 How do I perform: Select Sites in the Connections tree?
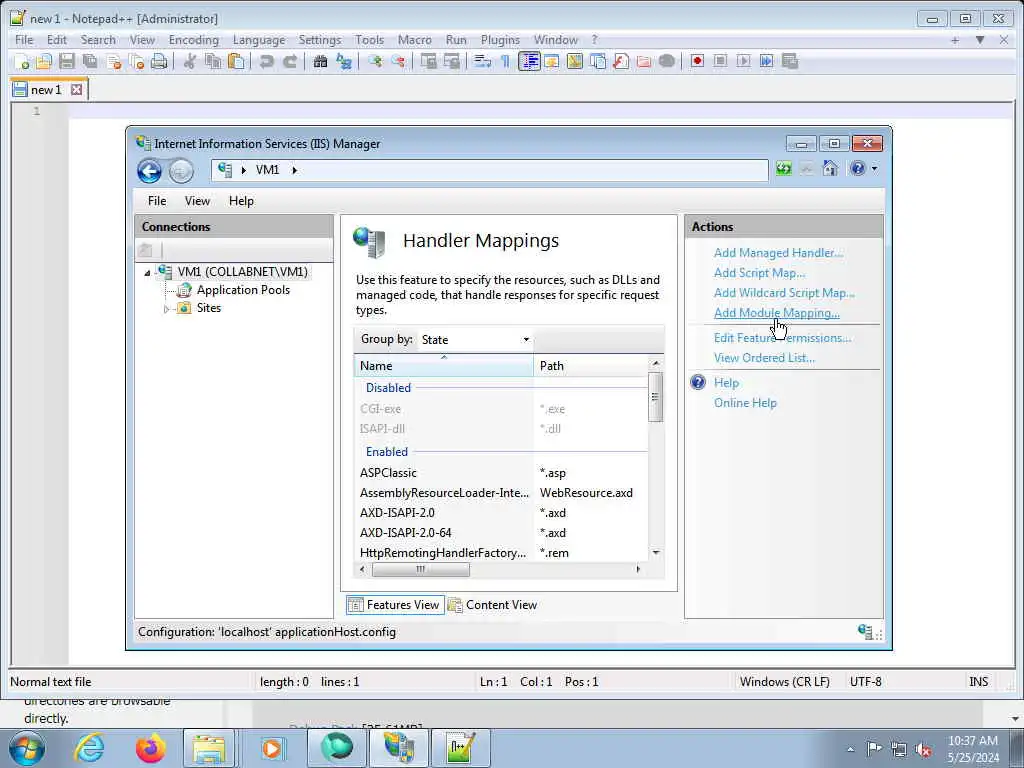click(x=209, y=308)
